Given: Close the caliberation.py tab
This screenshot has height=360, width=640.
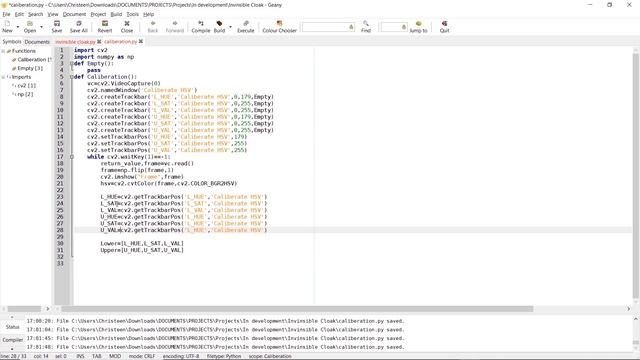Looking at the screenshot, I should tap(141, 42).
